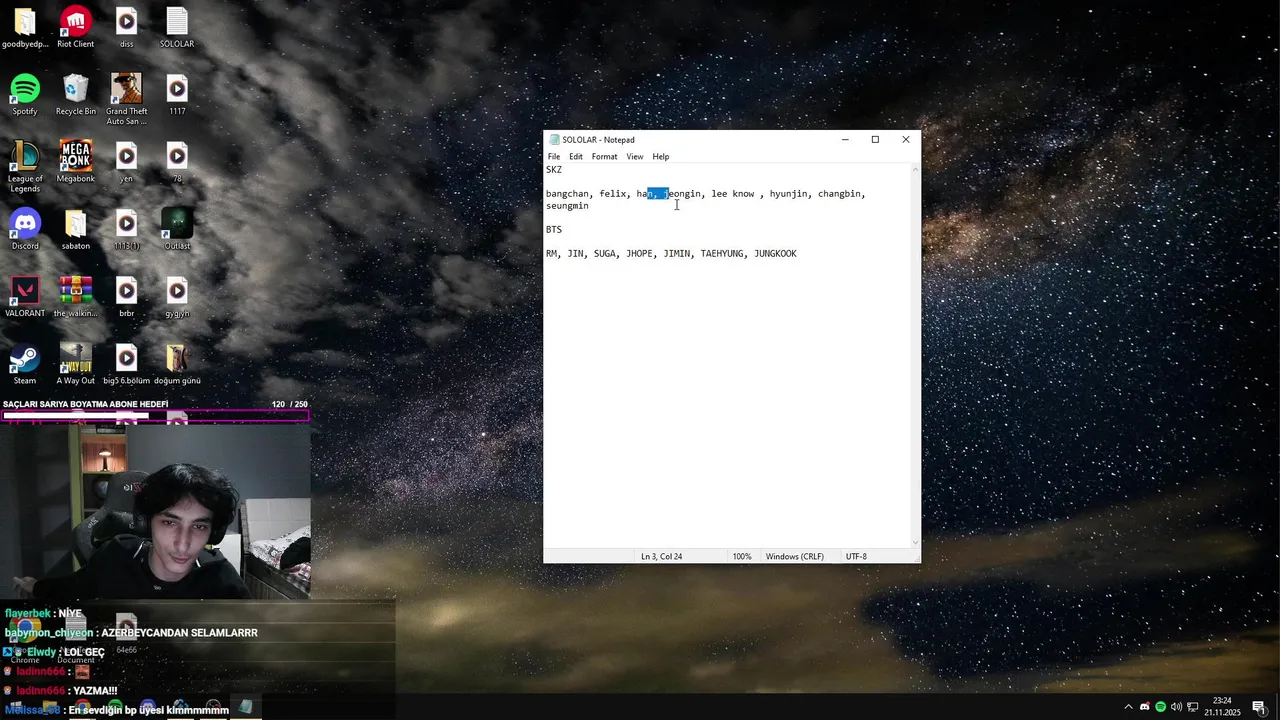Viewport: 1280px width, 720px height.
Task: Select the doğum günü desktop icon
Action: pos(177,364)
